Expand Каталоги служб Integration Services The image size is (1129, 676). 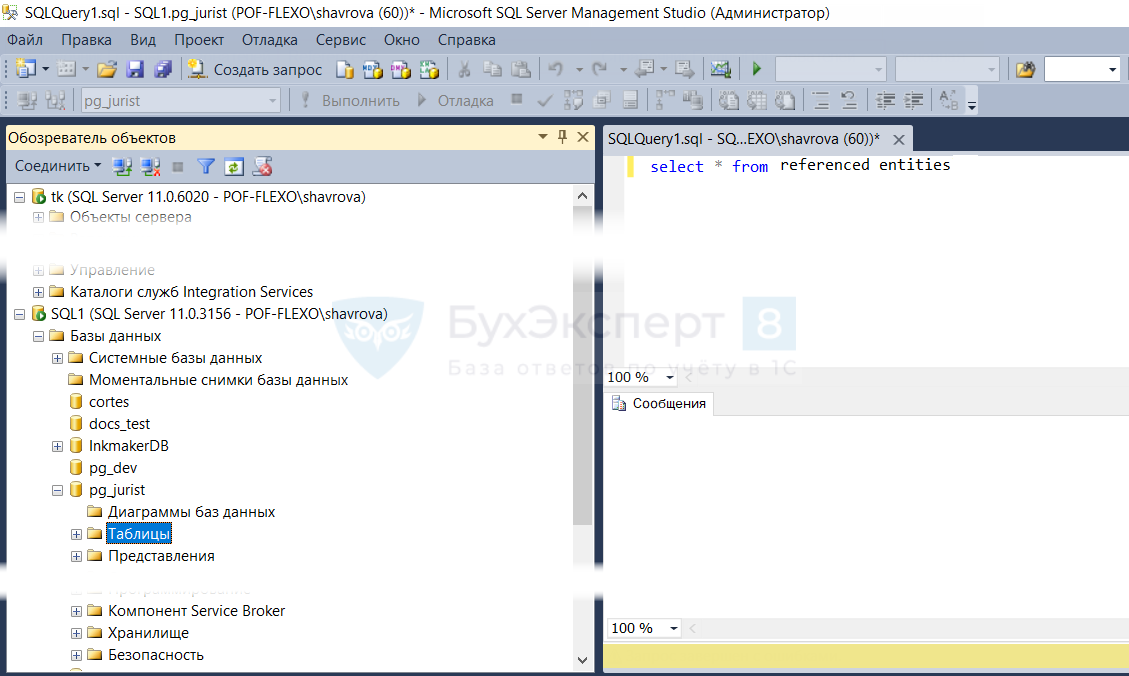(x=38, y=292)
